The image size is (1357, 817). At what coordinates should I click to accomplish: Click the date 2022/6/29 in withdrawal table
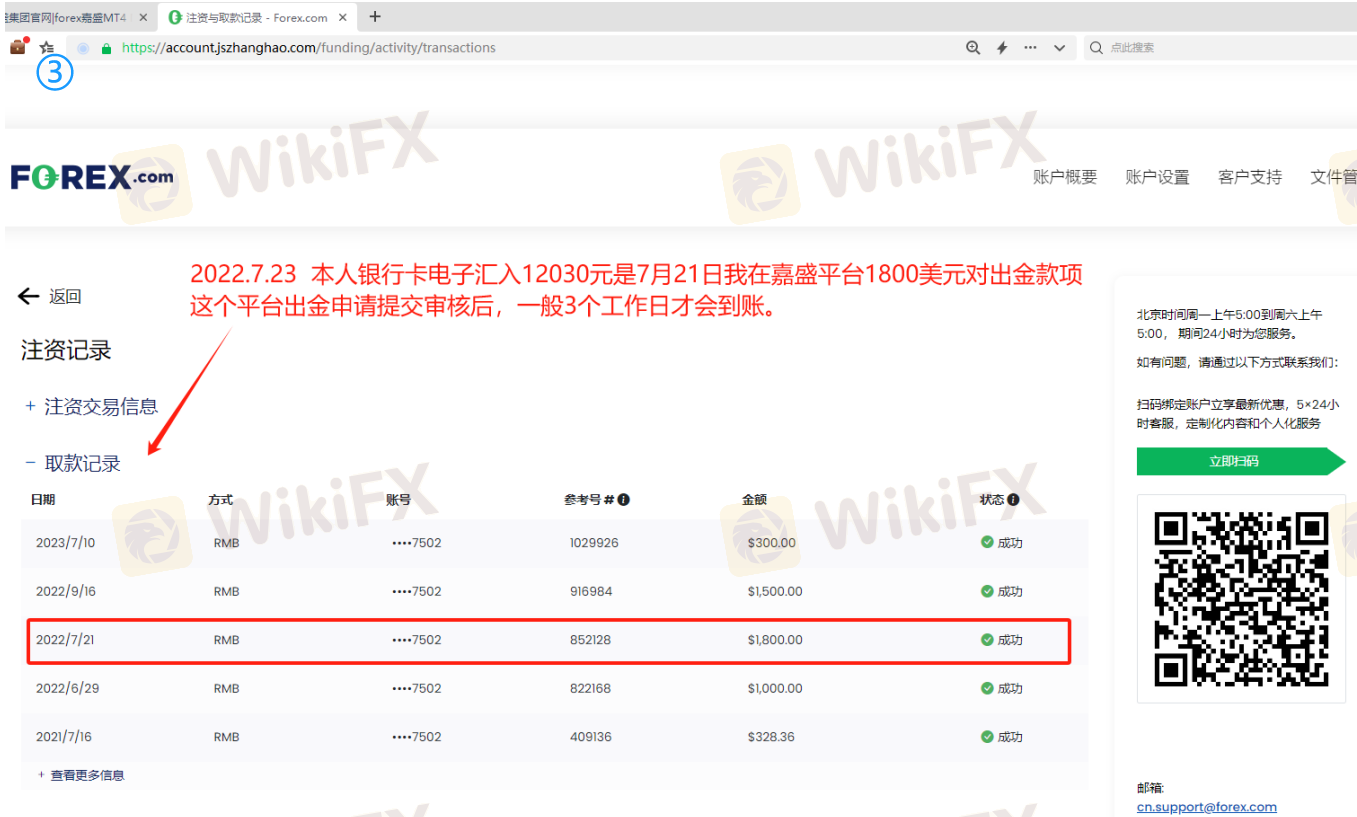click(67, 688)
